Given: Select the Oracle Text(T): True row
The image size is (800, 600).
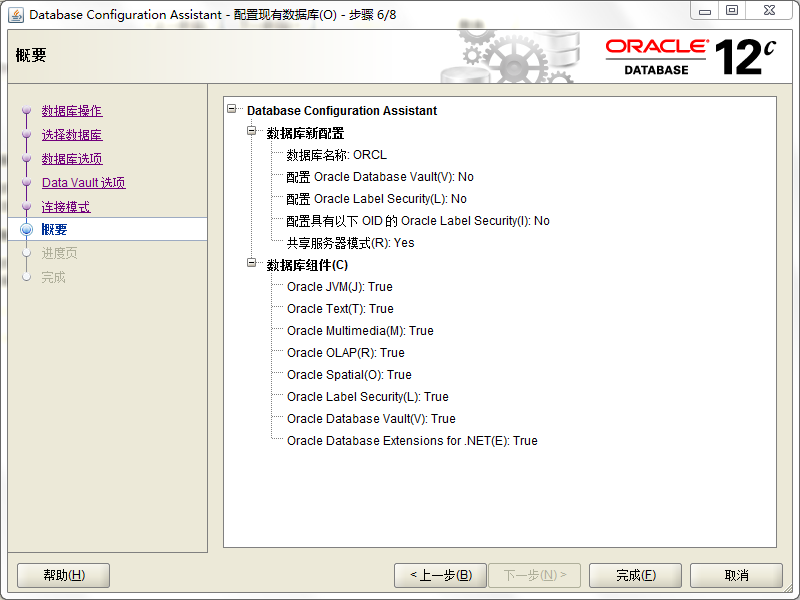Looking at the screenshot, I should (340, 309).
